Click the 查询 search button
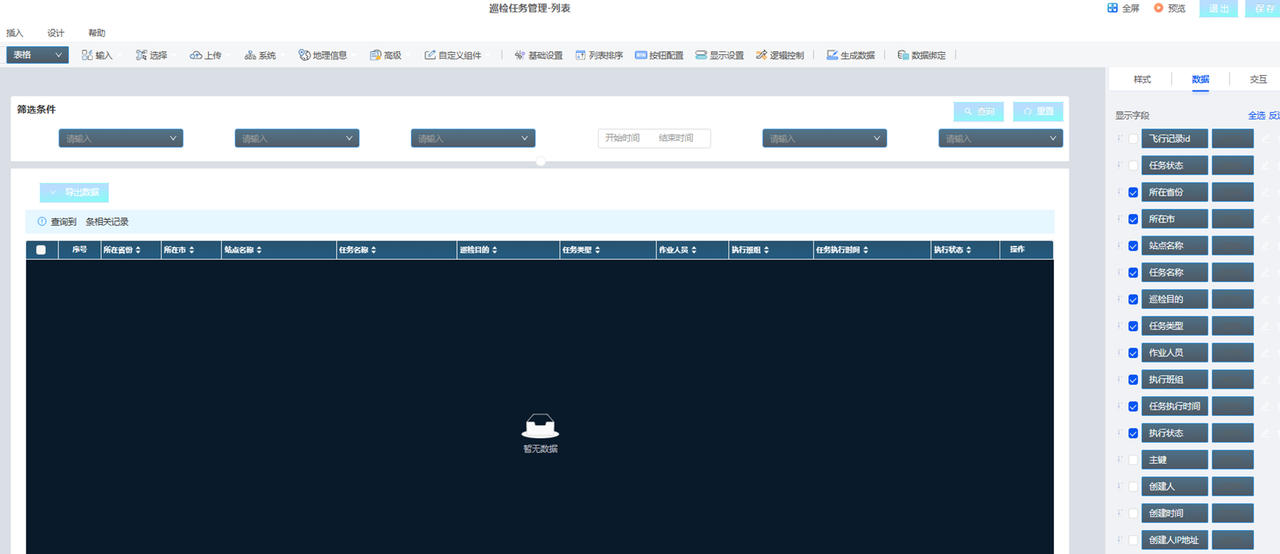The image size is (1280, 554). click(x=979, y=111)
